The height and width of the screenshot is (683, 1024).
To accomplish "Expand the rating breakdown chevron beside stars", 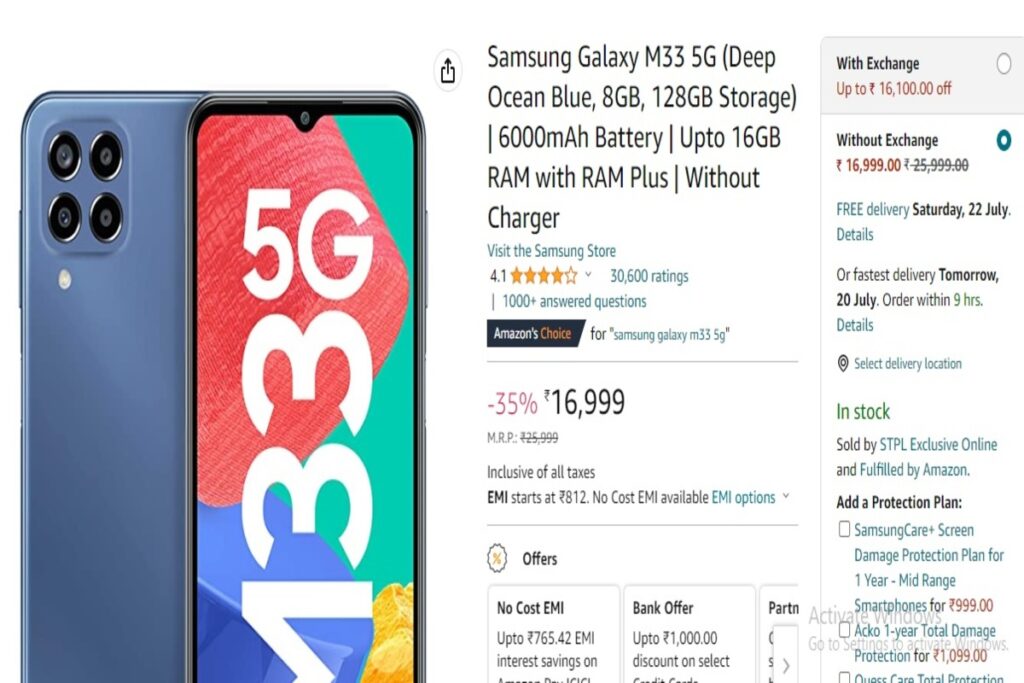I will [588, 275].
